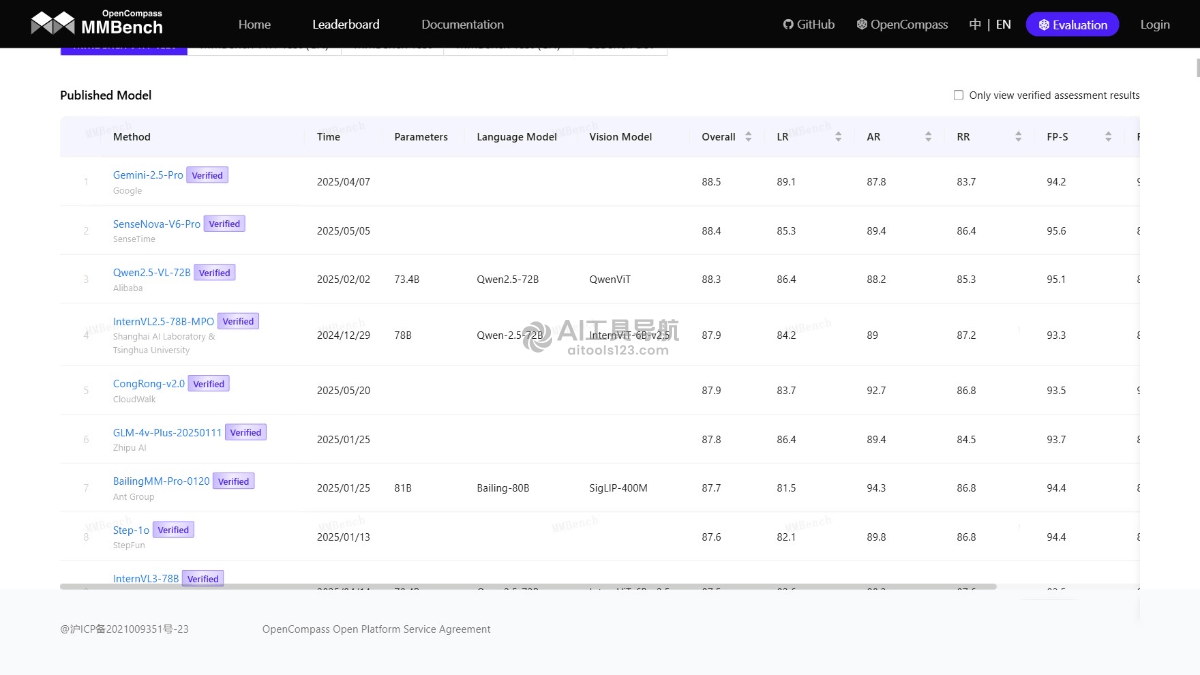1200x675 pixels.
Task: Sort the table by the RR column
Action: [1018, 137]
